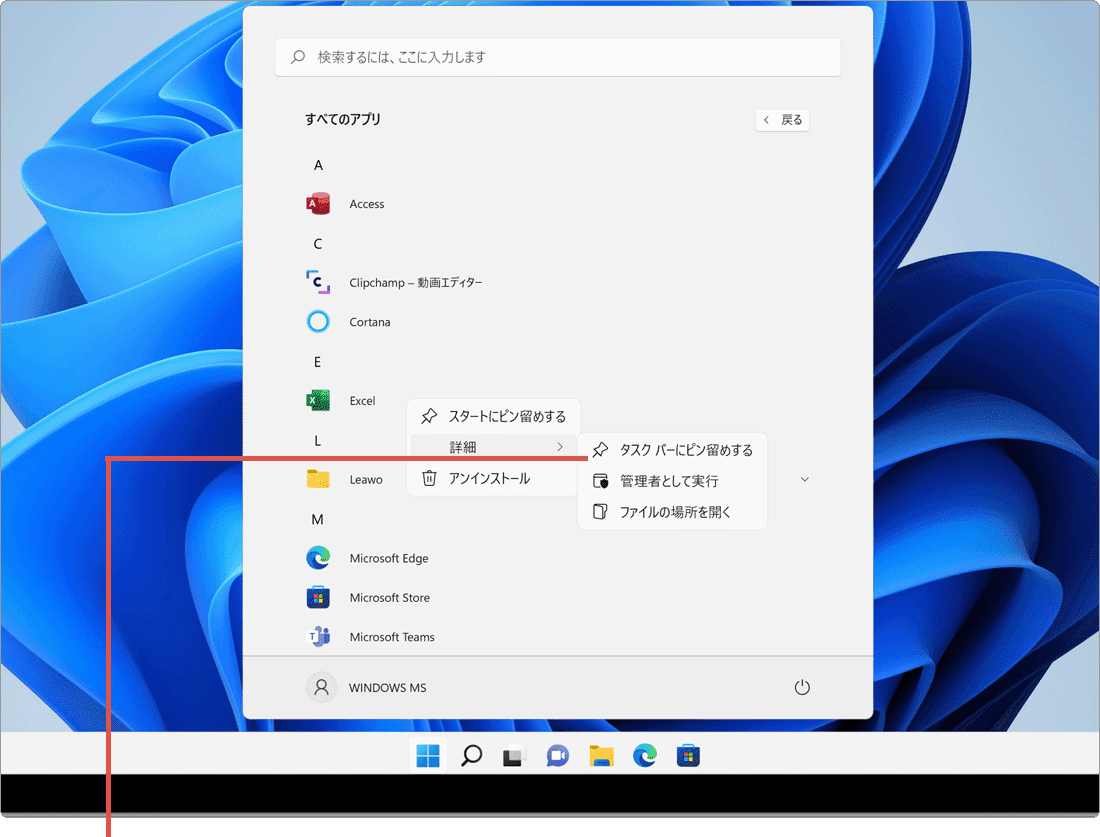Screen dimensions: 1100x837
Task: Open the Microsoft Edge app name
Action: point(389,558)
